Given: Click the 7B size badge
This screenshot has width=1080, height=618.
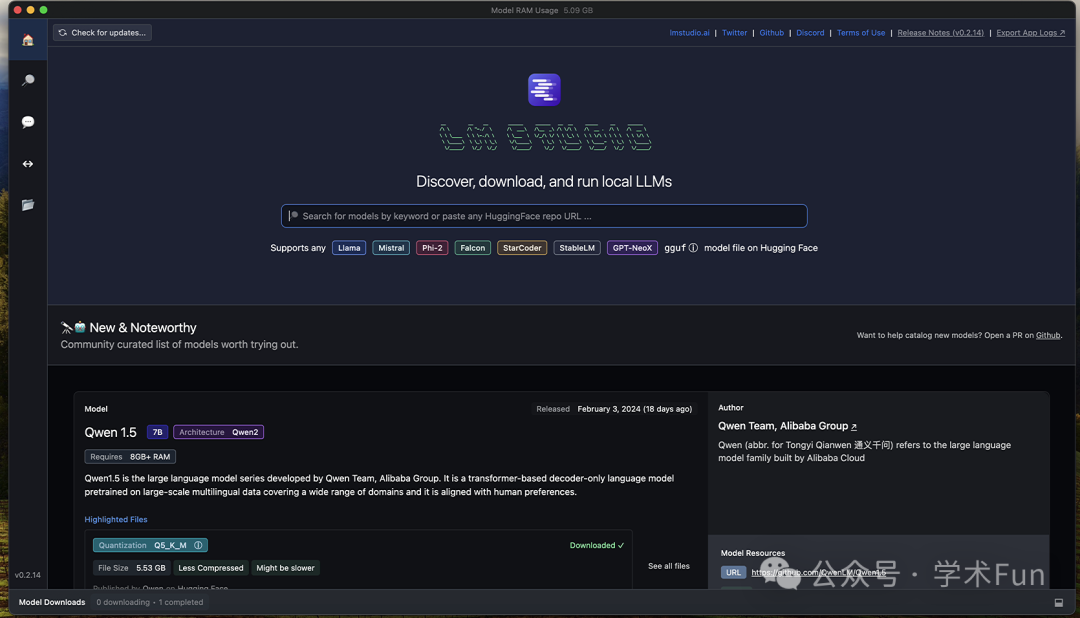Looking at the screenshot, I should click(157, 432).
